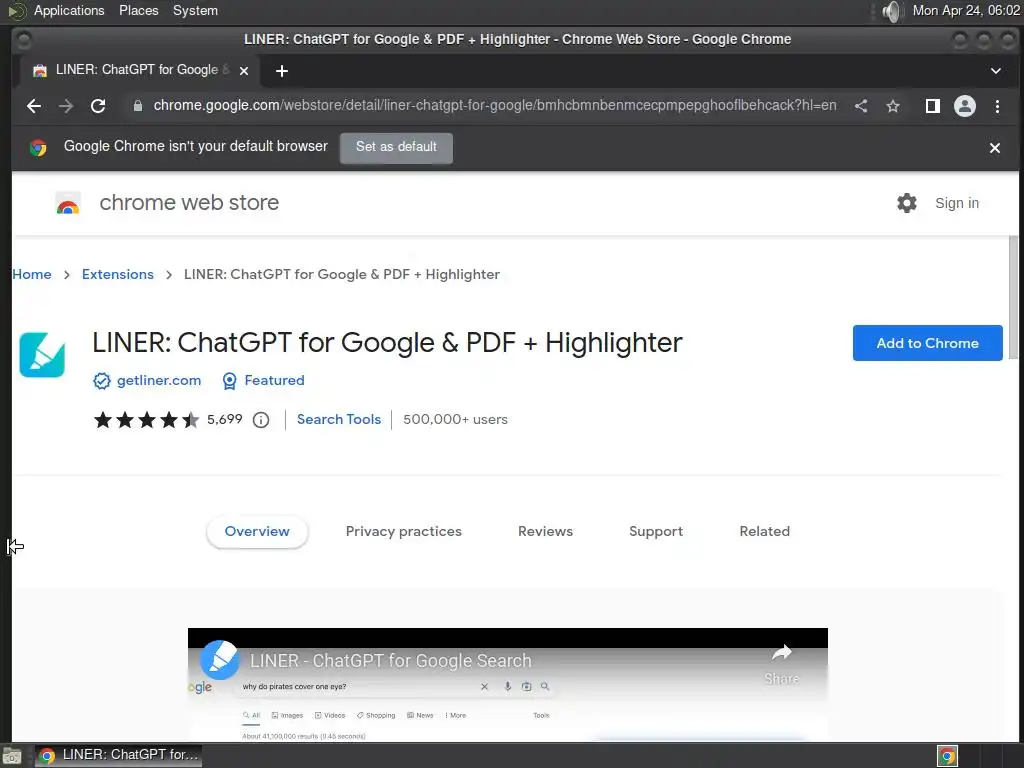Switch to Privacy practices tab
This screenshot has height=768, width=1024.
click(x=404, y=532)
